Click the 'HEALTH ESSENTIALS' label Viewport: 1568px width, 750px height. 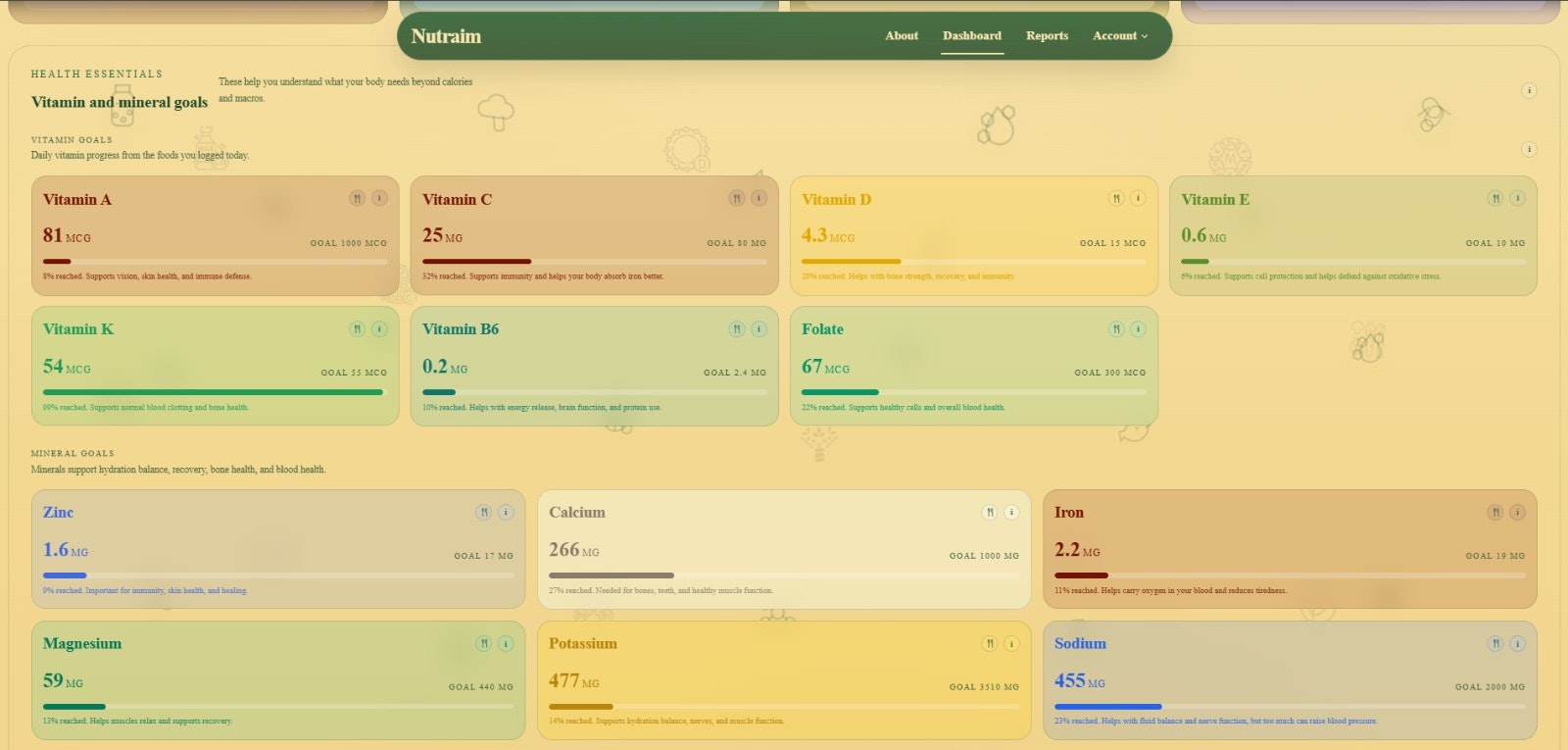tap(97, 74)
